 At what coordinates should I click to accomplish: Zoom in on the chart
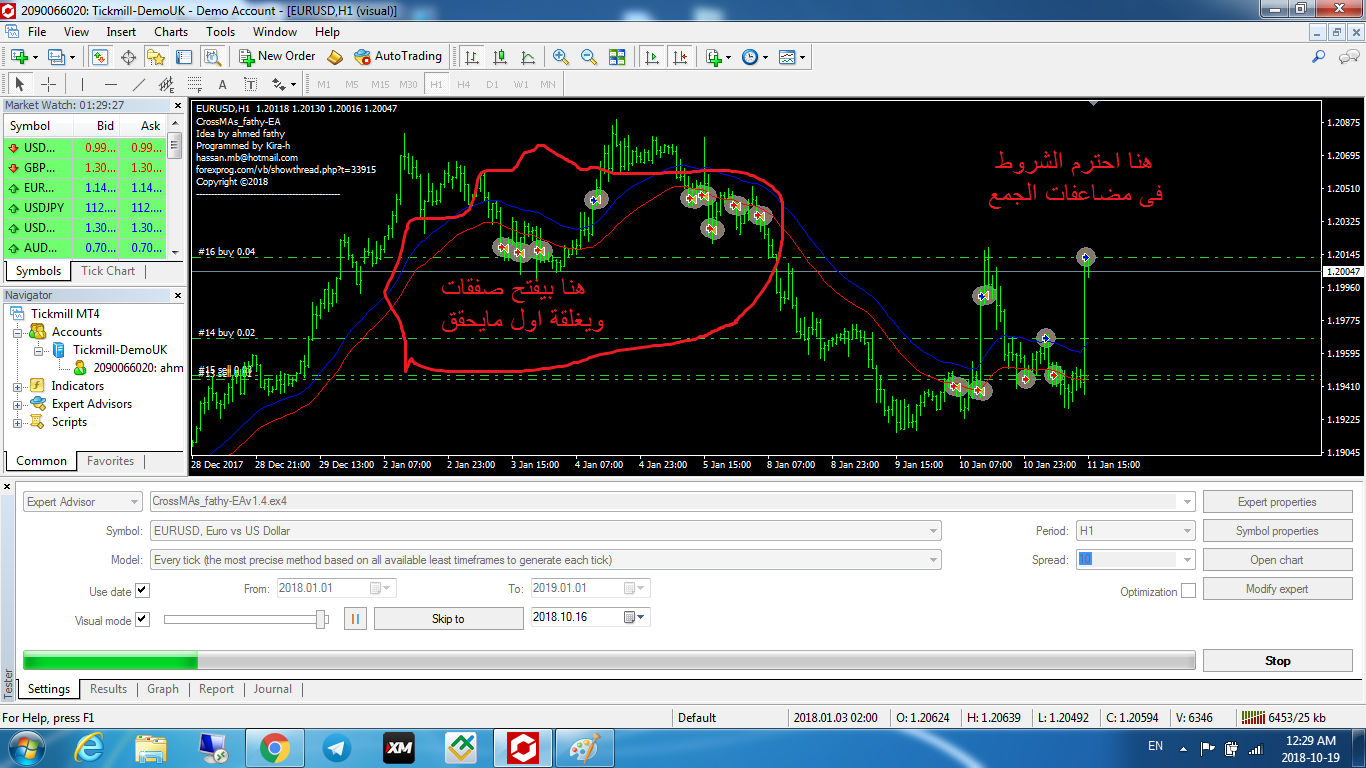(x=561, y=57)
